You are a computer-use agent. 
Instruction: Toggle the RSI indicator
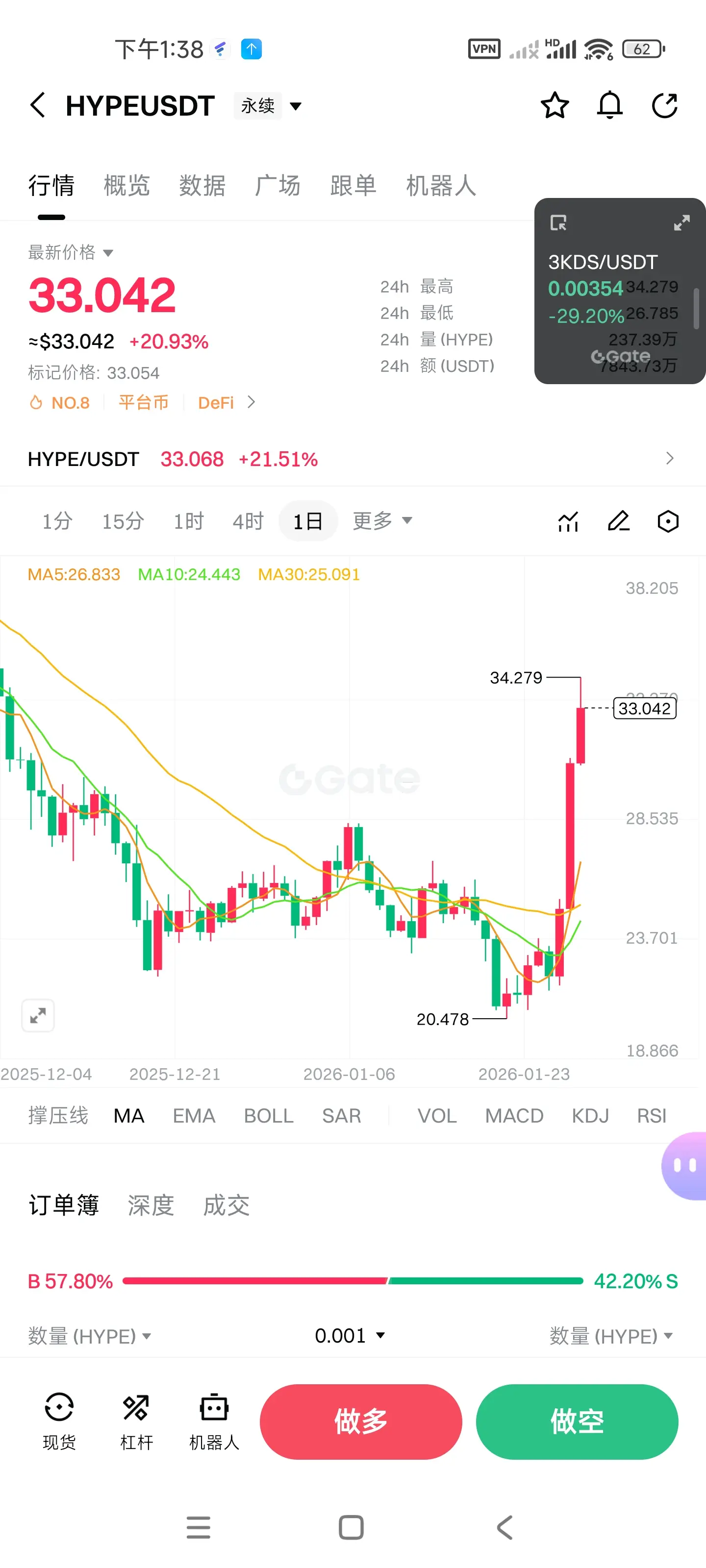652,1116
